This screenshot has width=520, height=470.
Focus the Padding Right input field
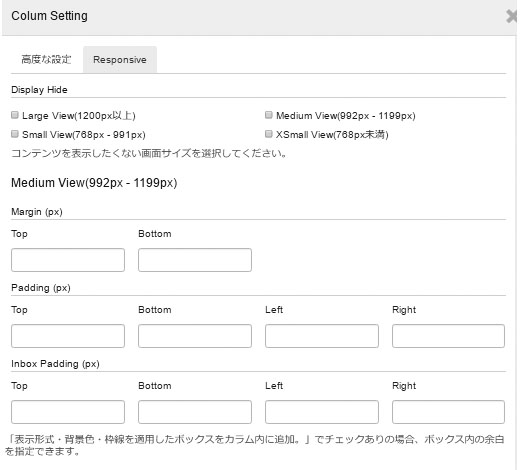pos(449,336)
